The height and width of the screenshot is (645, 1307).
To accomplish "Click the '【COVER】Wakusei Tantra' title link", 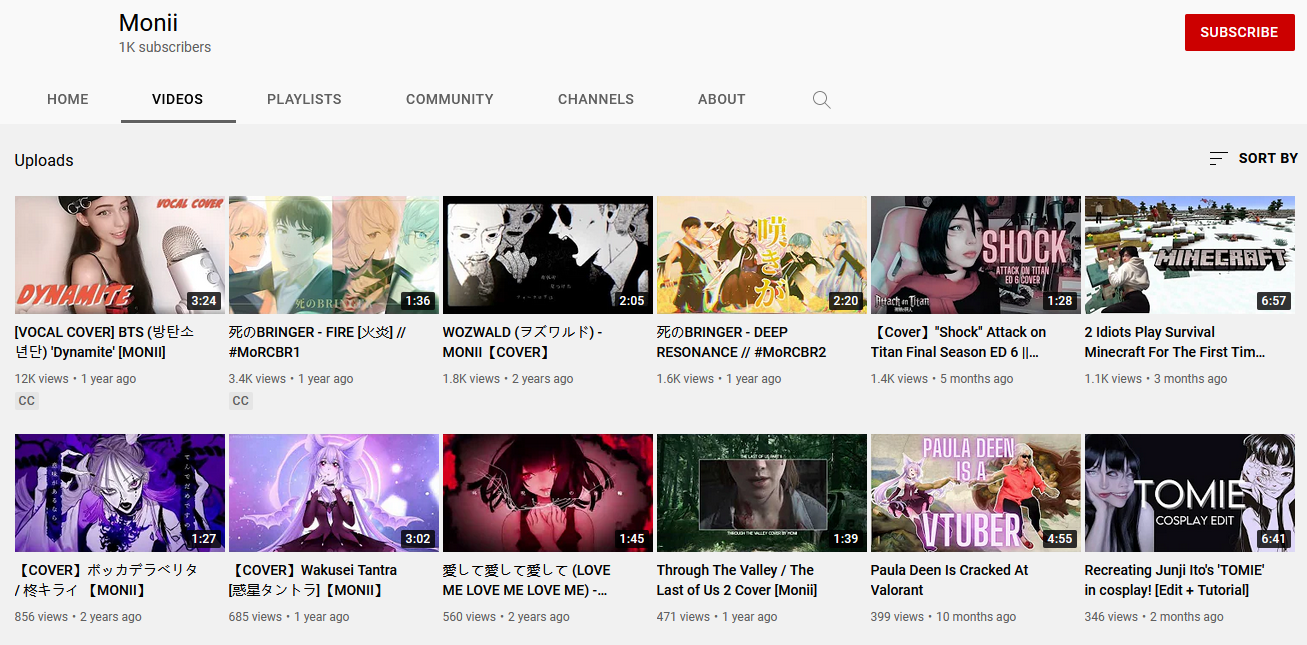I will click(x=313, y=580).
